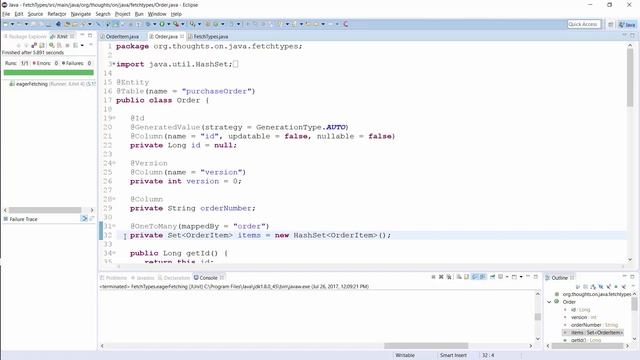
Task: Click the editor vertical scrollbar
Action: 630,78
